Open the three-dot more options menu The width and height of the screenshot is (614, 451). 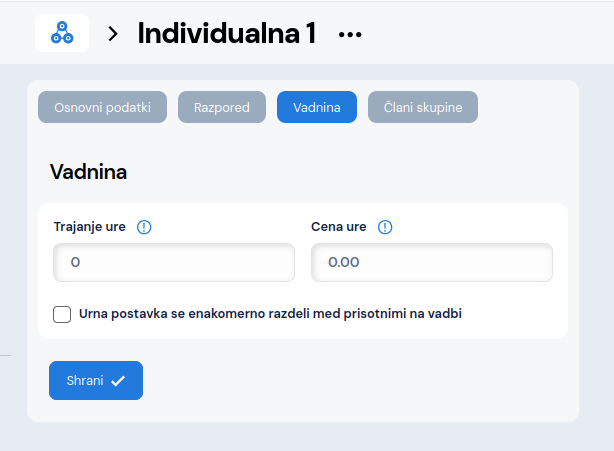349,34
